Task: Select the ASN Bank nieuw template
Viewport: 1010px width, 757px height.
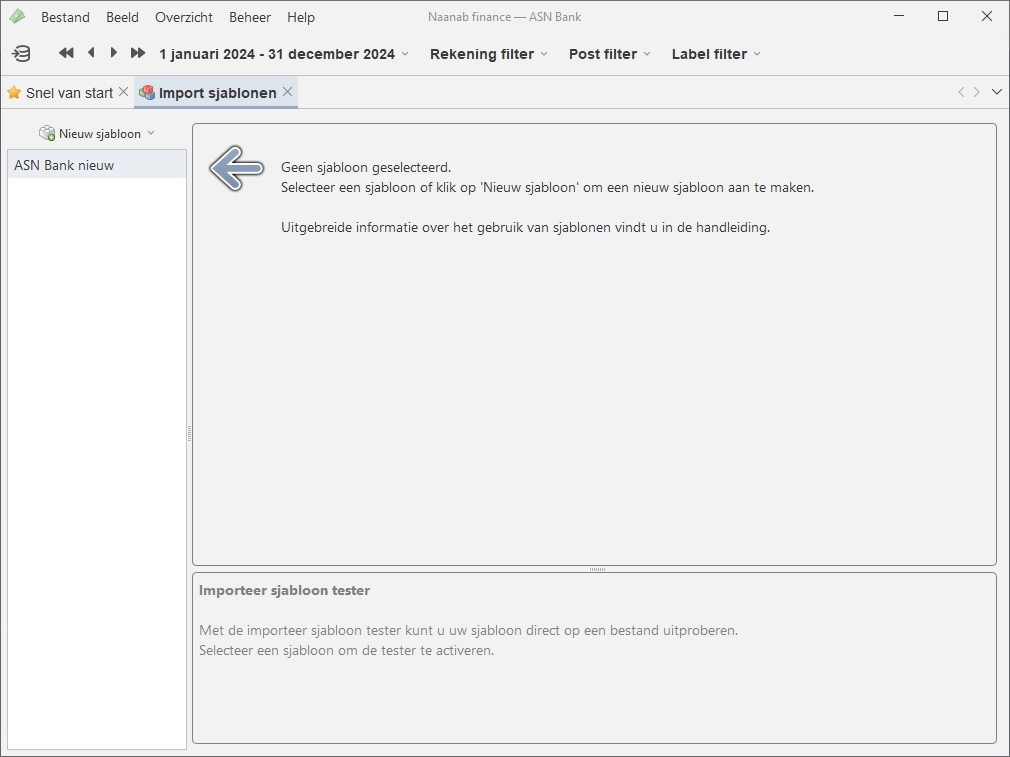Action: 64,165
